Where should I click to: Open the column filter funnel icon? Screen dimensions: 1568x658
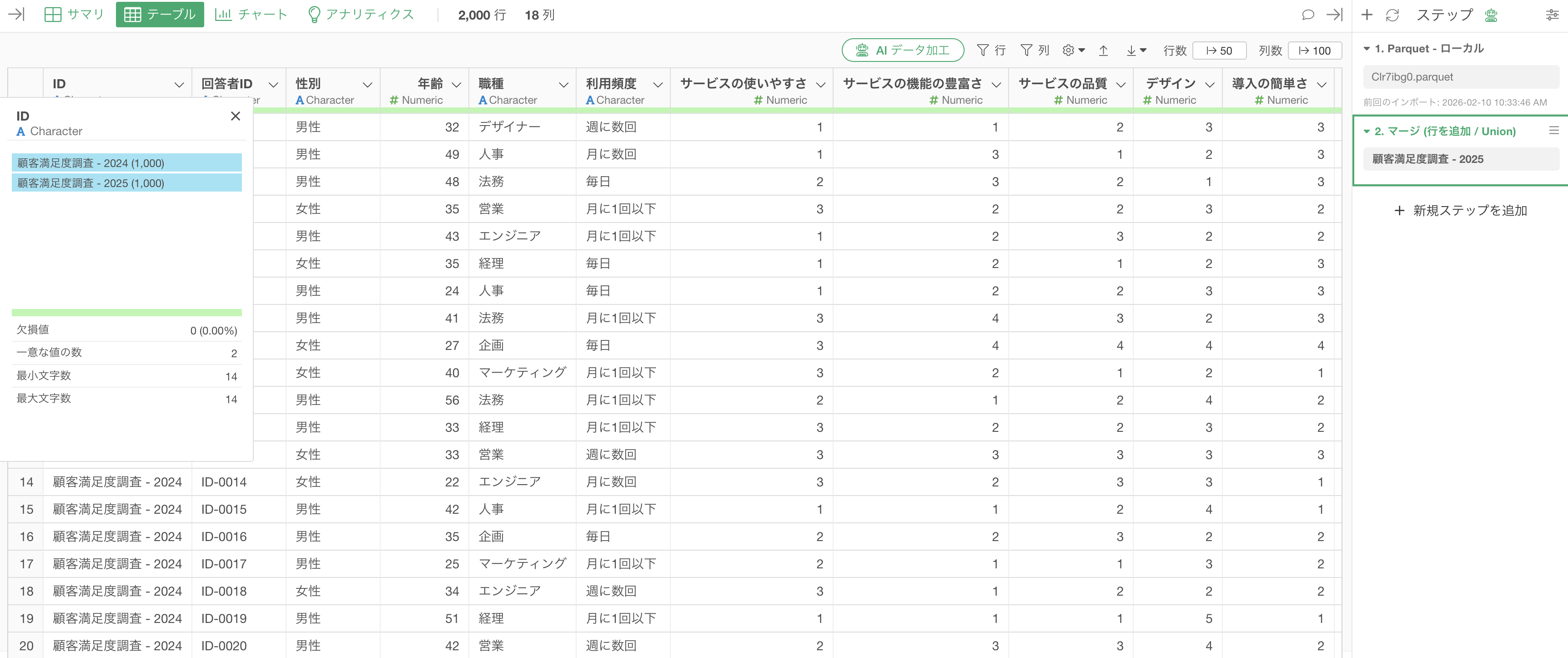pos(1026,51)
